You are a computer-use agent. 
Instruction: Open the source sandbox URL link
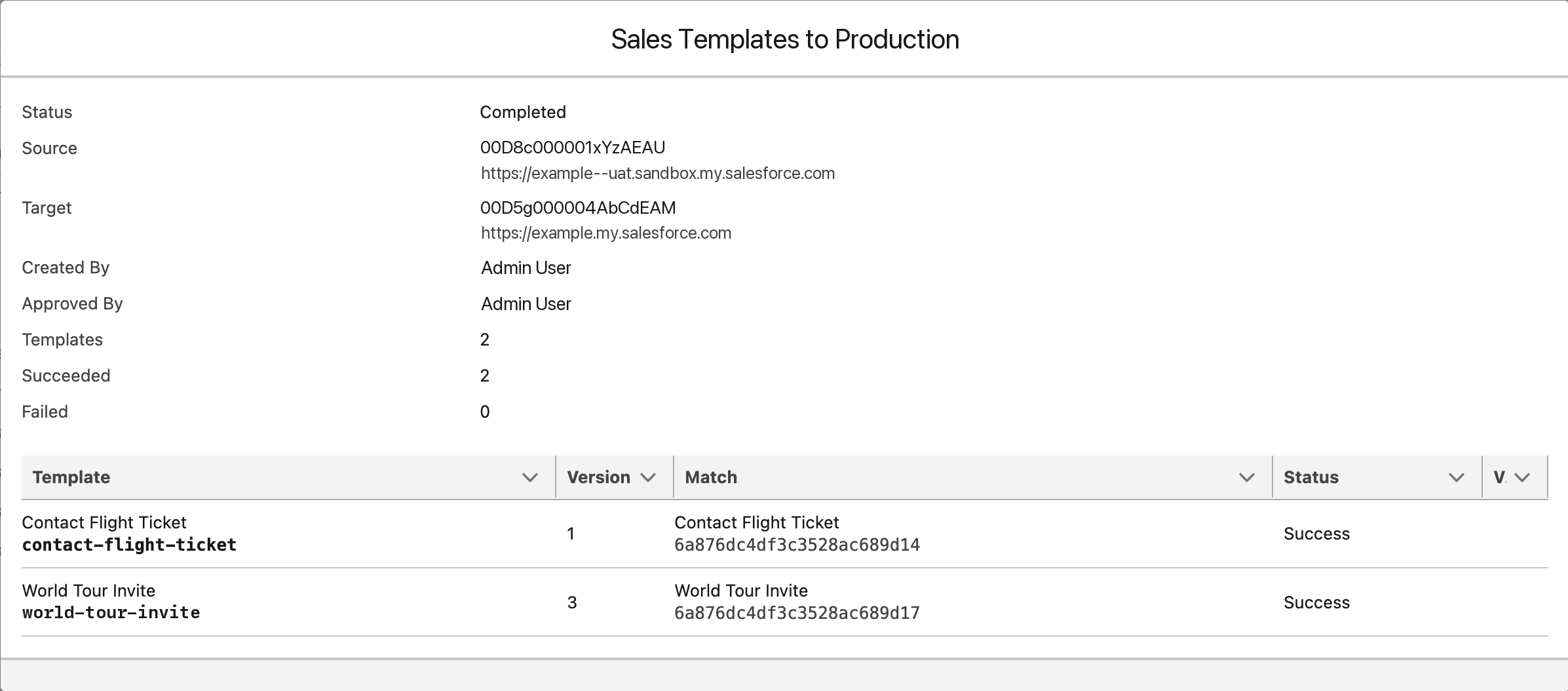pos(658,173)
